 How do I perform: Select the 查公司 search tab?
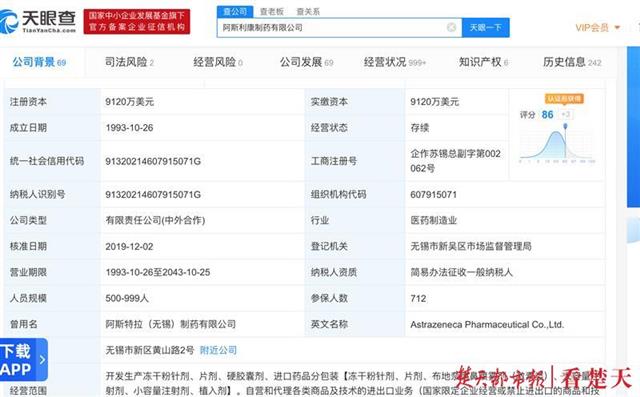pos(235,11)
